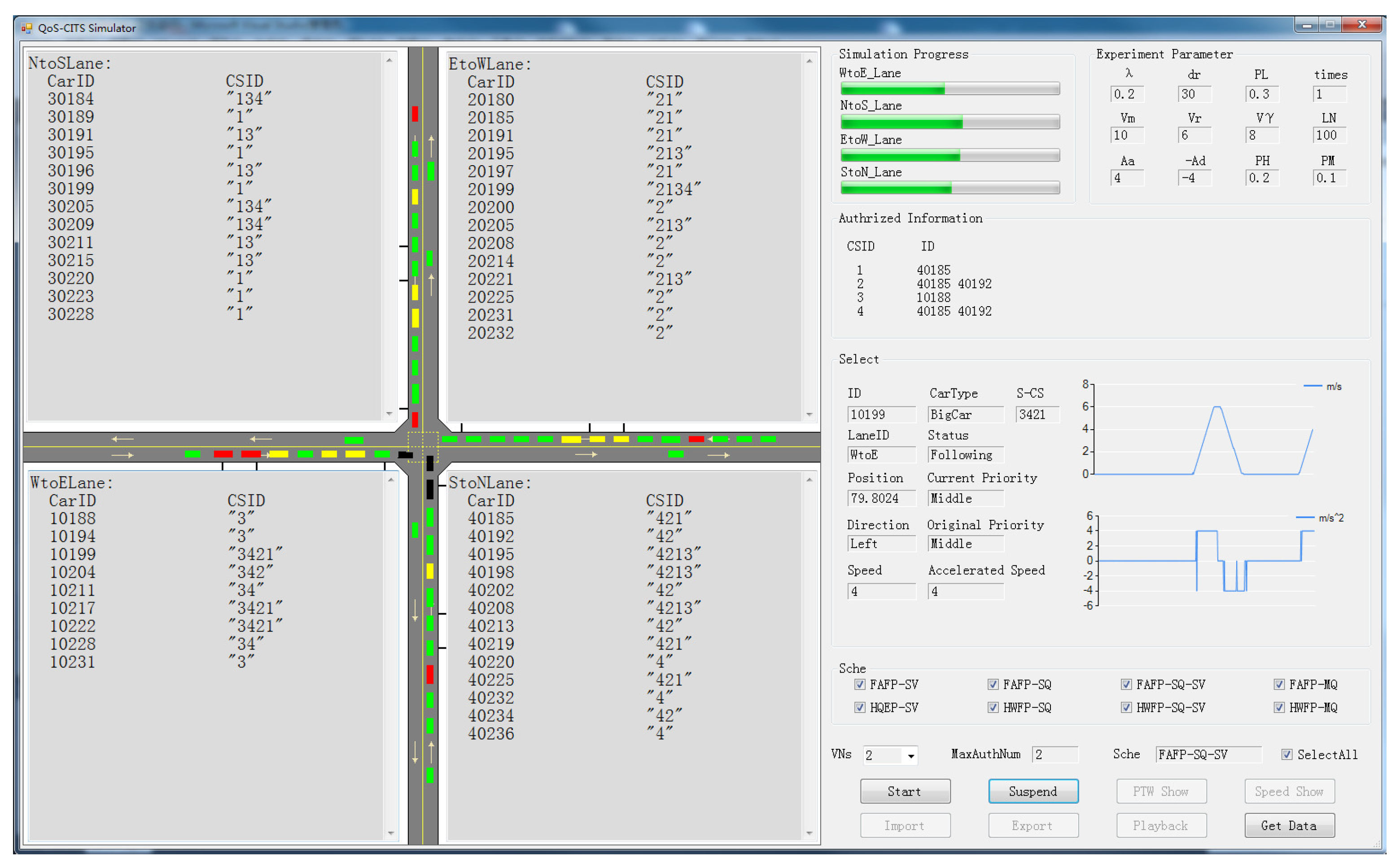The width and height of the screenshot is (1400, 866).
Task: Click the PM field showing 0.1
Action: coord(1329,178)
